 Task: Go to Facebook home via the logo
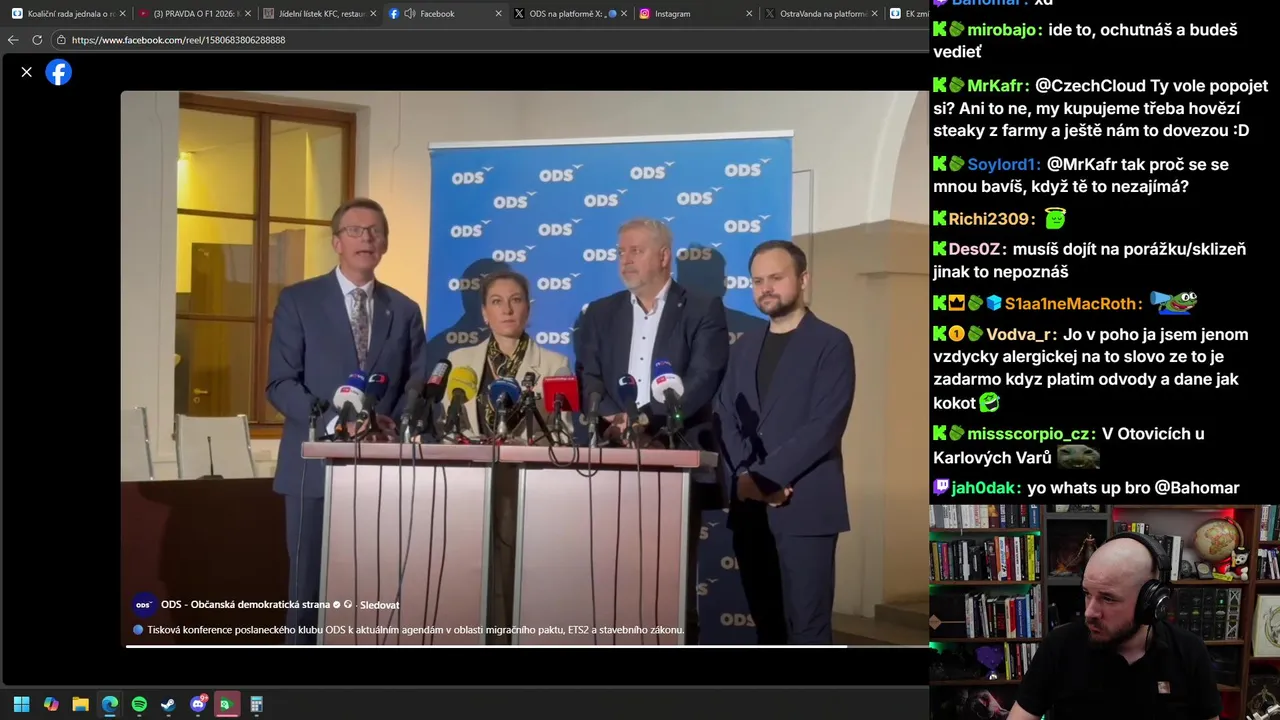pos(59,72)
